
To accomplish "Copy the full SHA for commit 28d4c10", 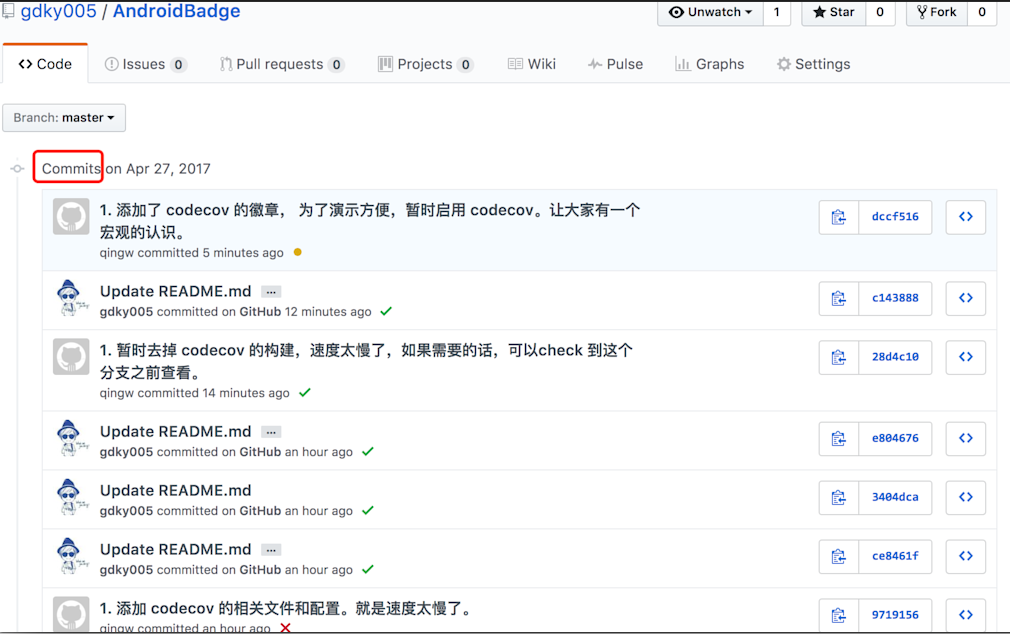I will click(839, 357).
